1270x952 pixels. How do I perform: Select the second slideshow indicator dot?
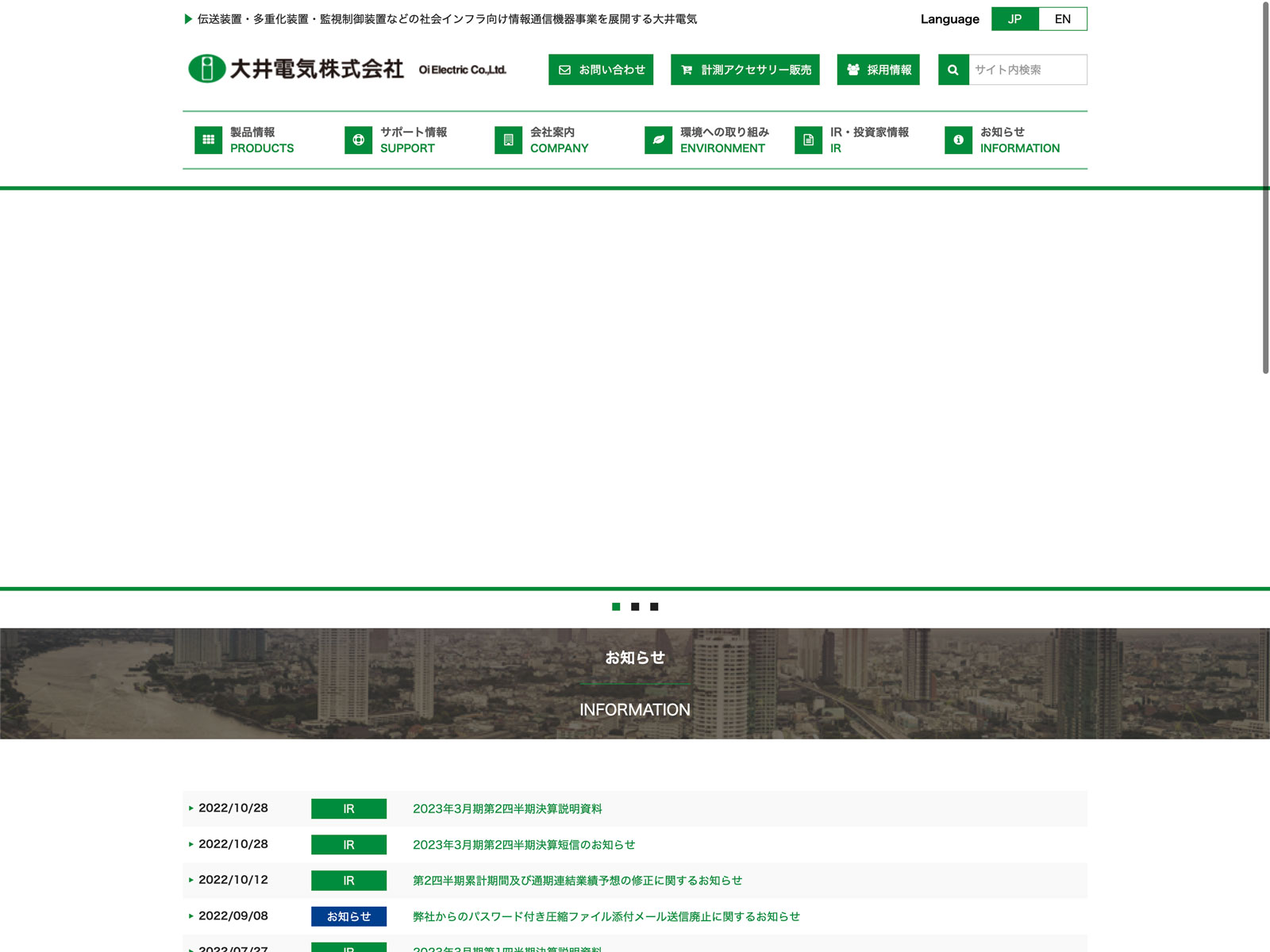[x=635, y=607]
